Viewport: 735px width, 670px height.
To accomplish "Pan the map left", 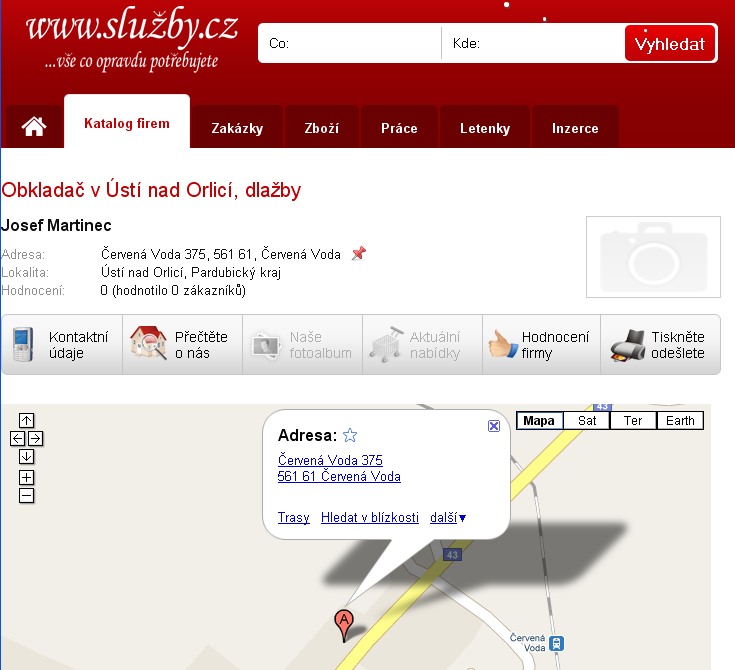I will coord(17,438).
